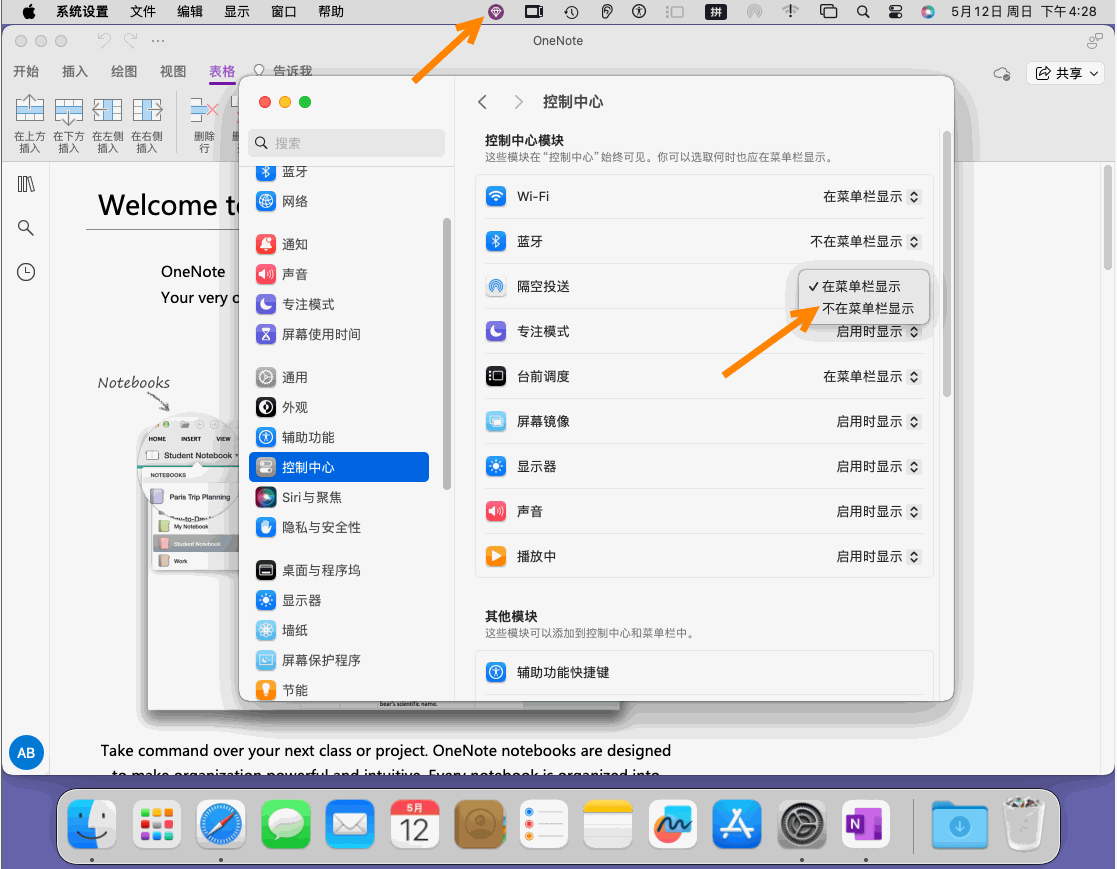
Task: Open Launchpad from the Dock
Action: click(x=157, y=825)
